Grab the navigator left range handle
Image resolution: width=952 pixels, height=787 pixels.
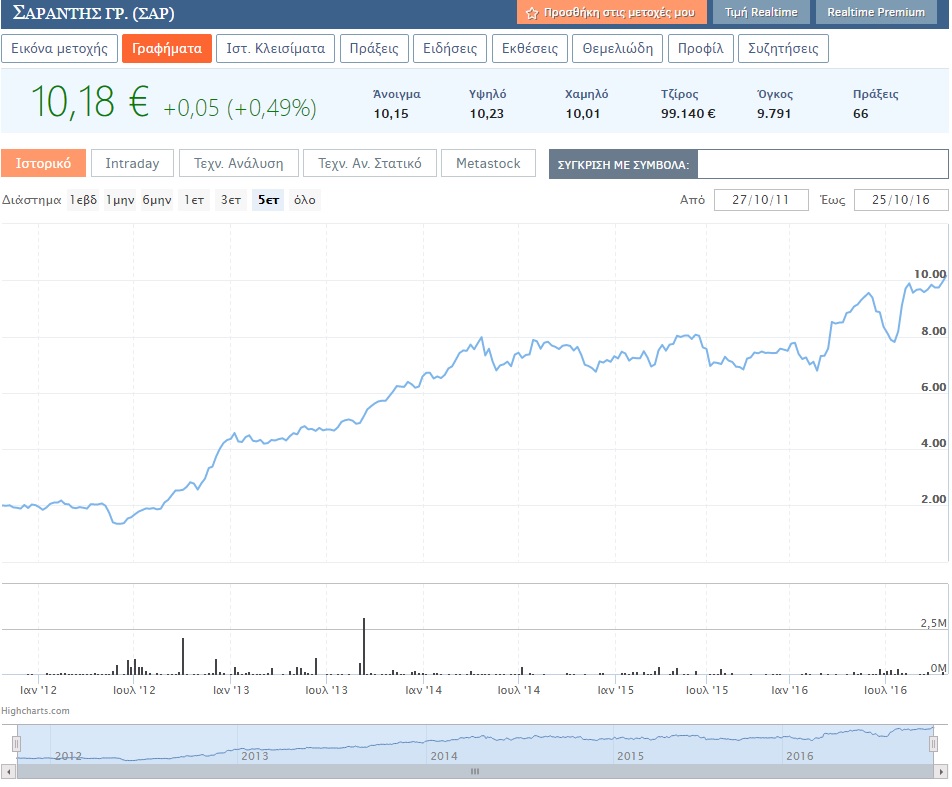(x=17, y=744)
